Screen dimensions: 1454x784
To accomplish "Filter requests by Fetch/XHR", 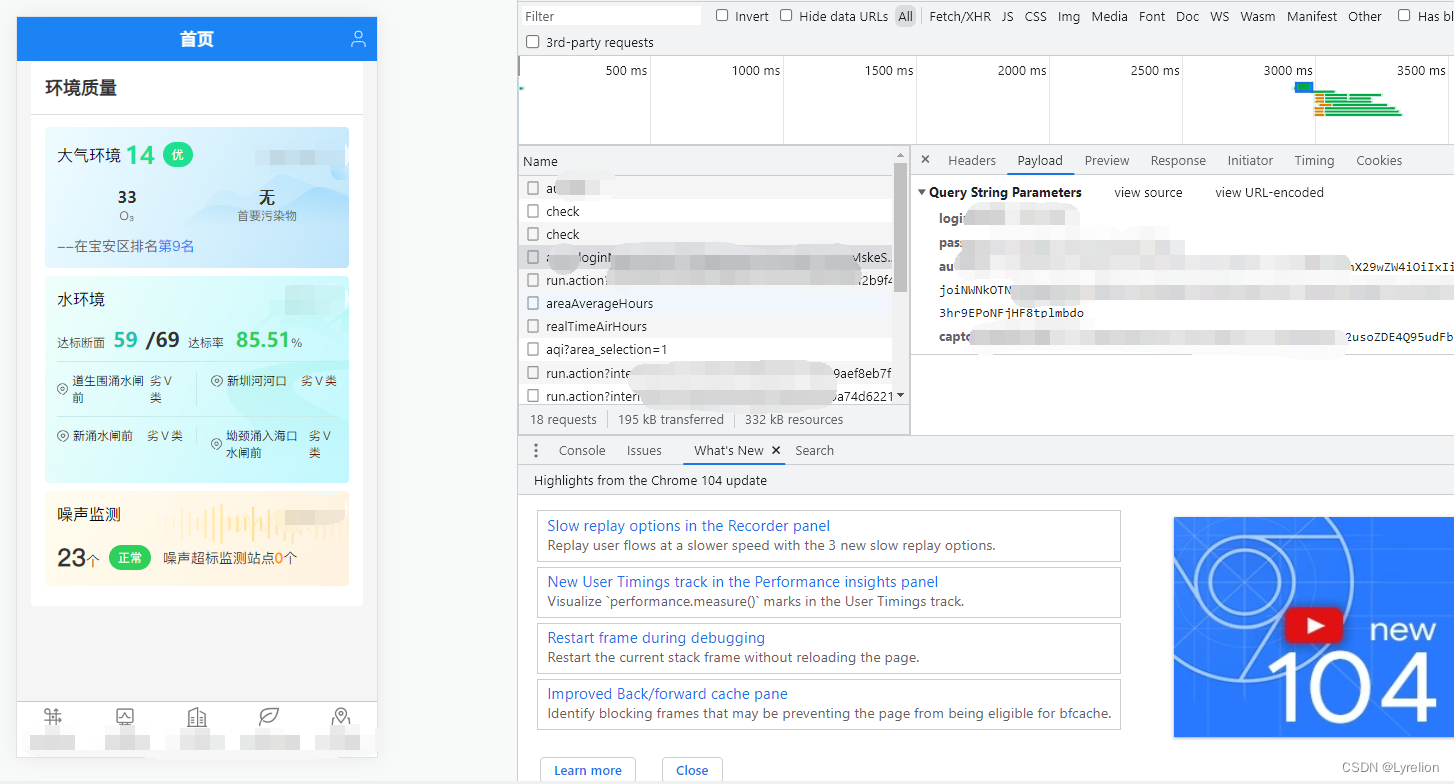I will (960, 16).
